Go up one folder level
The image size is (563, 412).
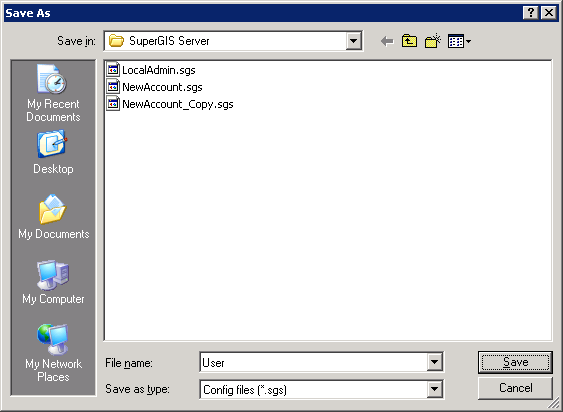(x=409, y=41)
